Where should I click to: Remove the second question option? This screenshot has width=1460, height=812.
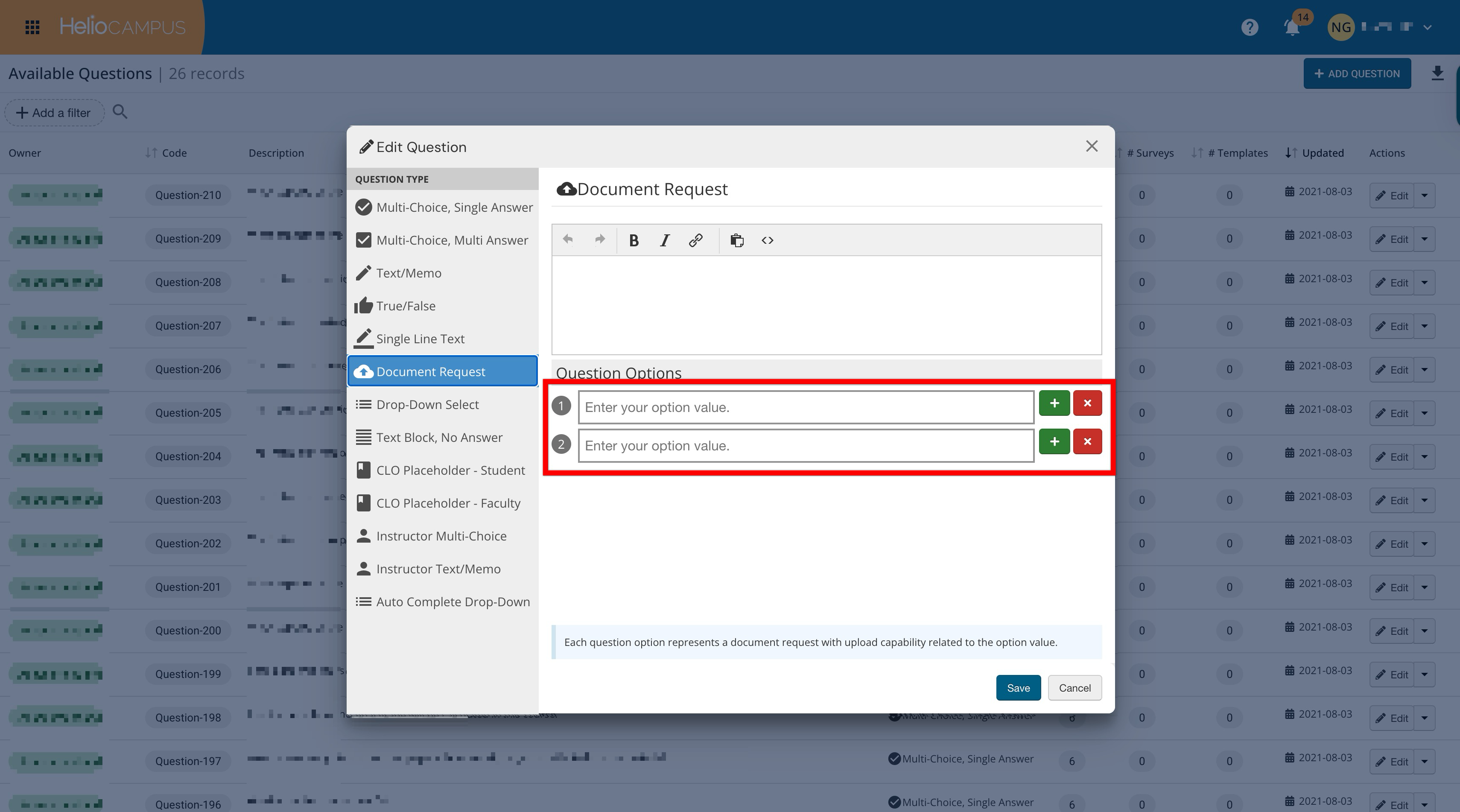tap(1087, 442)
